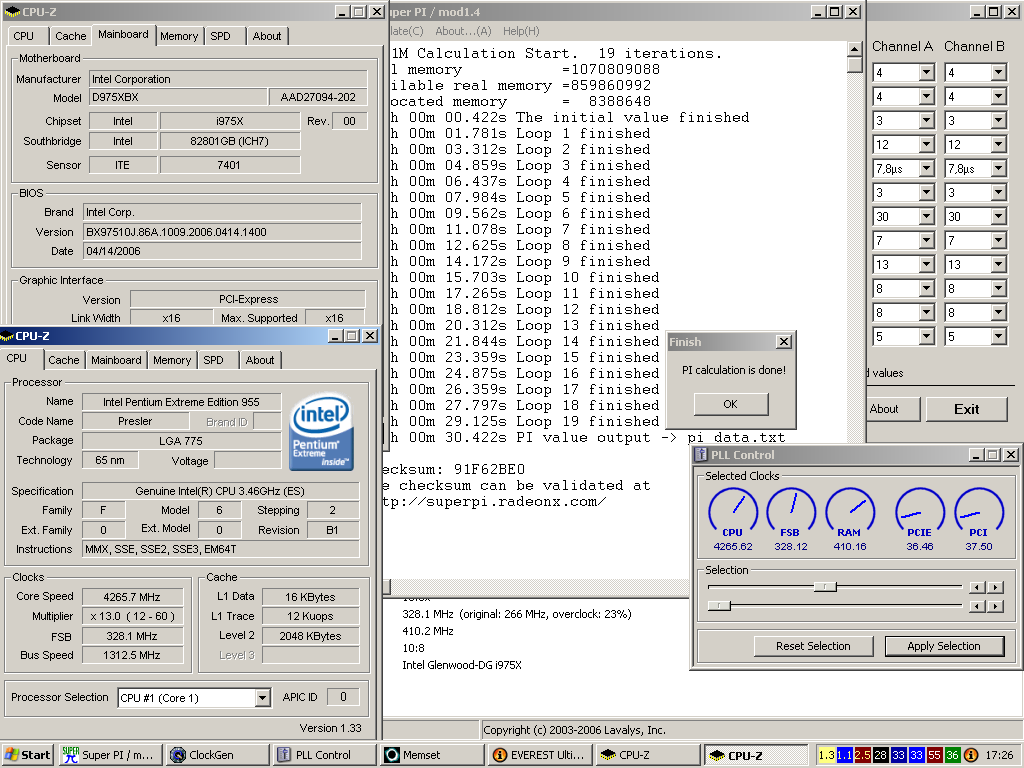Click the red 2.5 tray sensor icon
1024x768 pixels.
[862, 755]
